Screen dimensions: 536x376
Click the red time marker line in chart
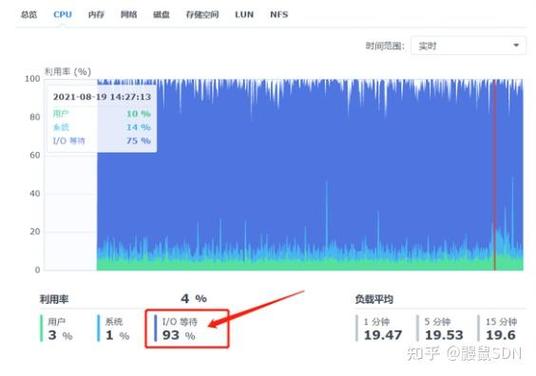pyautogui.click(x=494, y=174)
